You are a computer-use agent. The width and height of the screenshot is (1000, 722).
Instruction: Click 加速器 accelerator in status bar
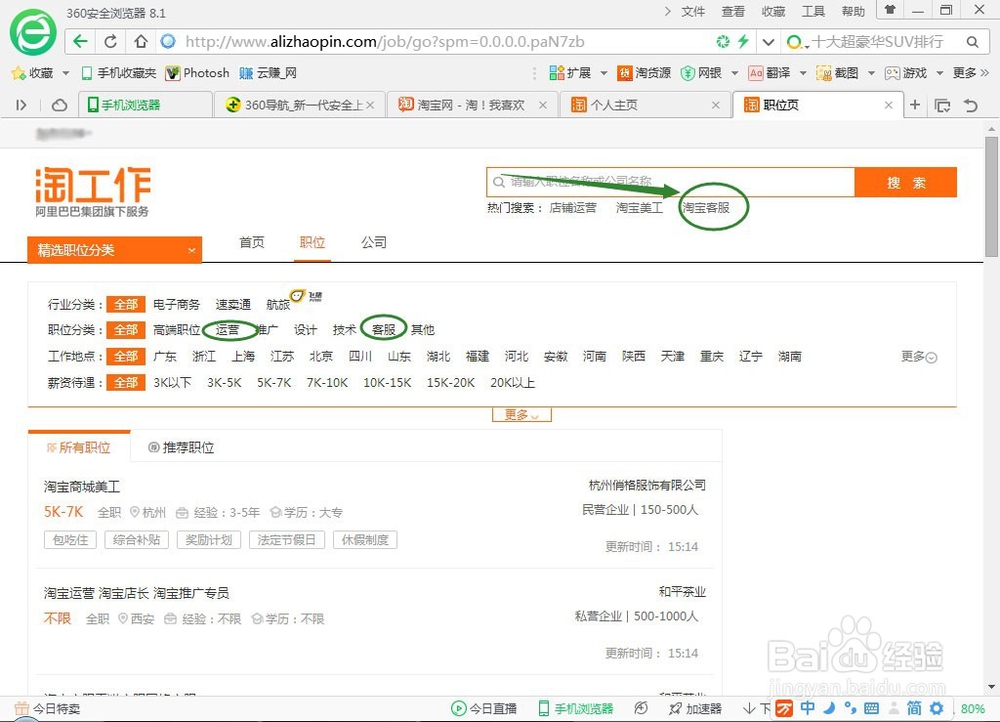[695, 709]
